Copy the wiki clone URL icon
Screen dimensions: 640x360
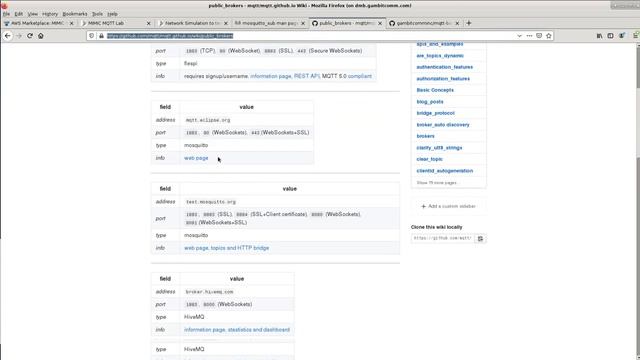coord(480,238)
